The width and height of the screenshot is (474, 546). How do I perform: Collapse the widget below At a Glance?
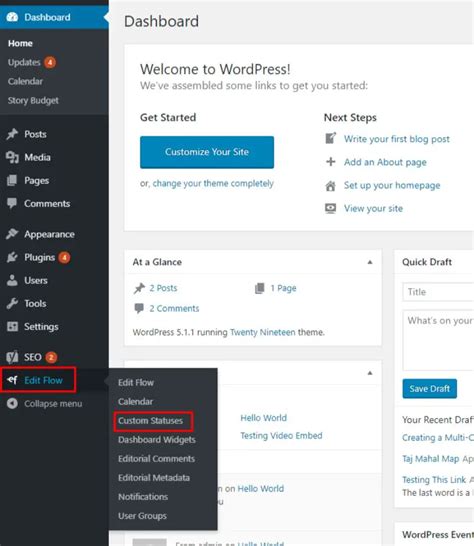tap(370, 373)
